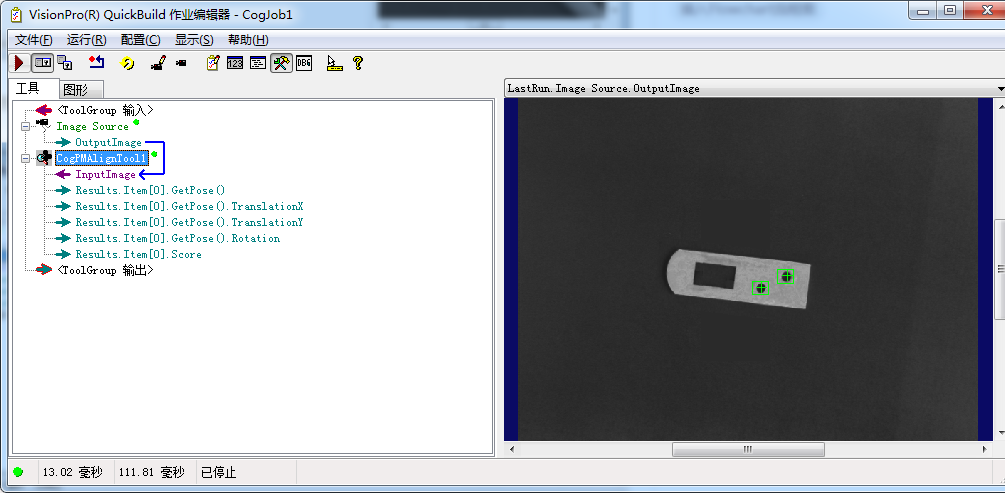Click the 已停止 status text
Image resolution: width=1005 pixels, height=493 pixels.
[x=219, y=473]
